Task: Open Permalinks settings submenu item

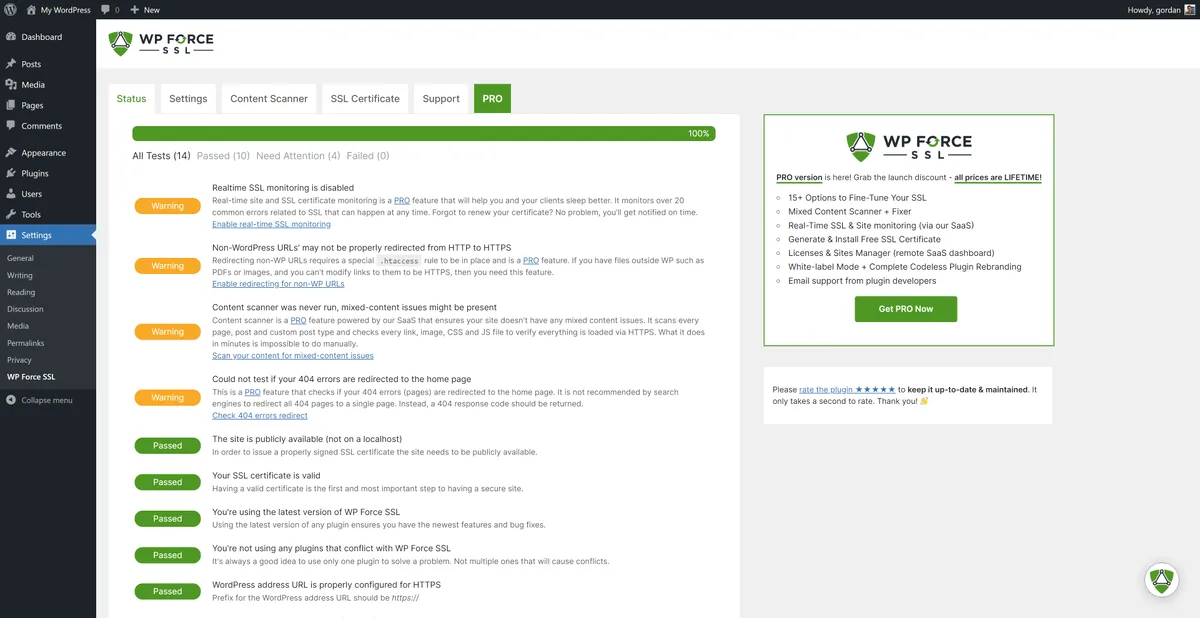Action: 26,343
